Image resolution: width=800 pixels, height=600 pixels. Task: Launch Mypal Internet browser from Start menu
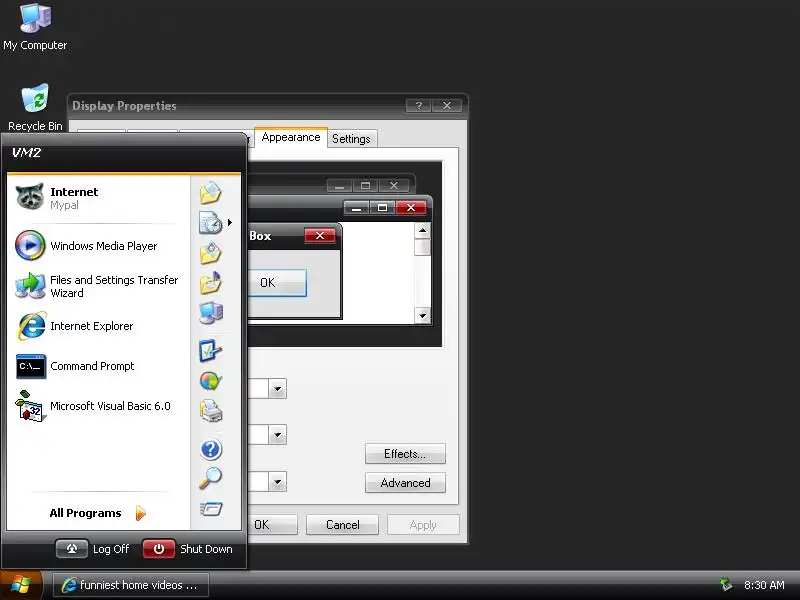coord(97,198)
